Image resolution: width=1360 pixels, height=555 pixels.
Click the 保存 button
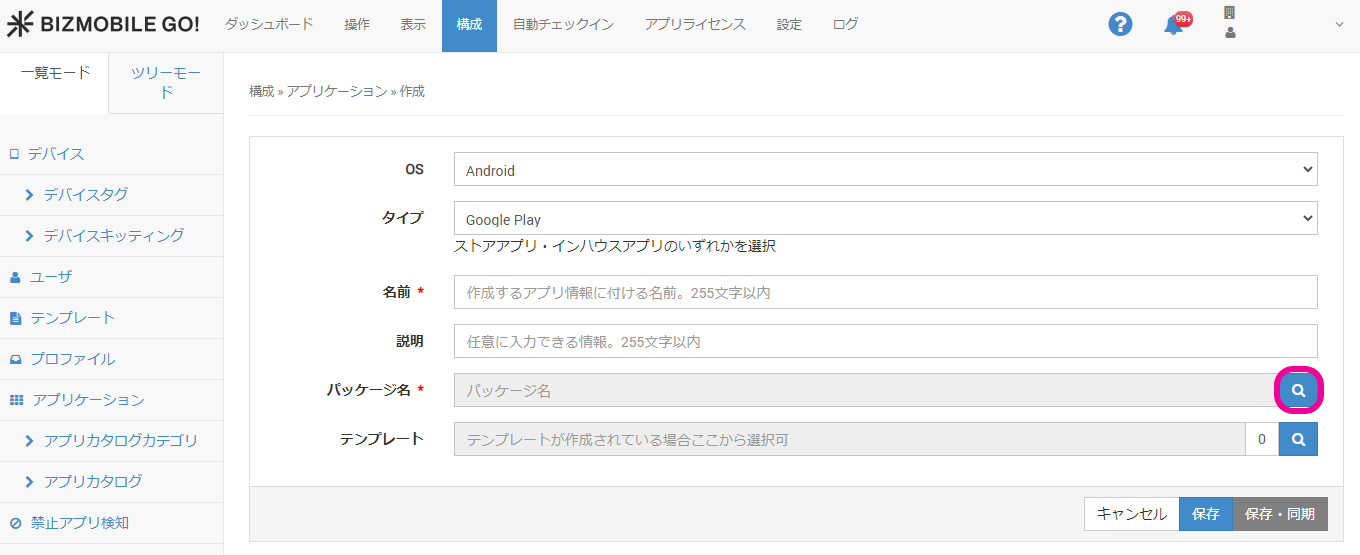1206,514
